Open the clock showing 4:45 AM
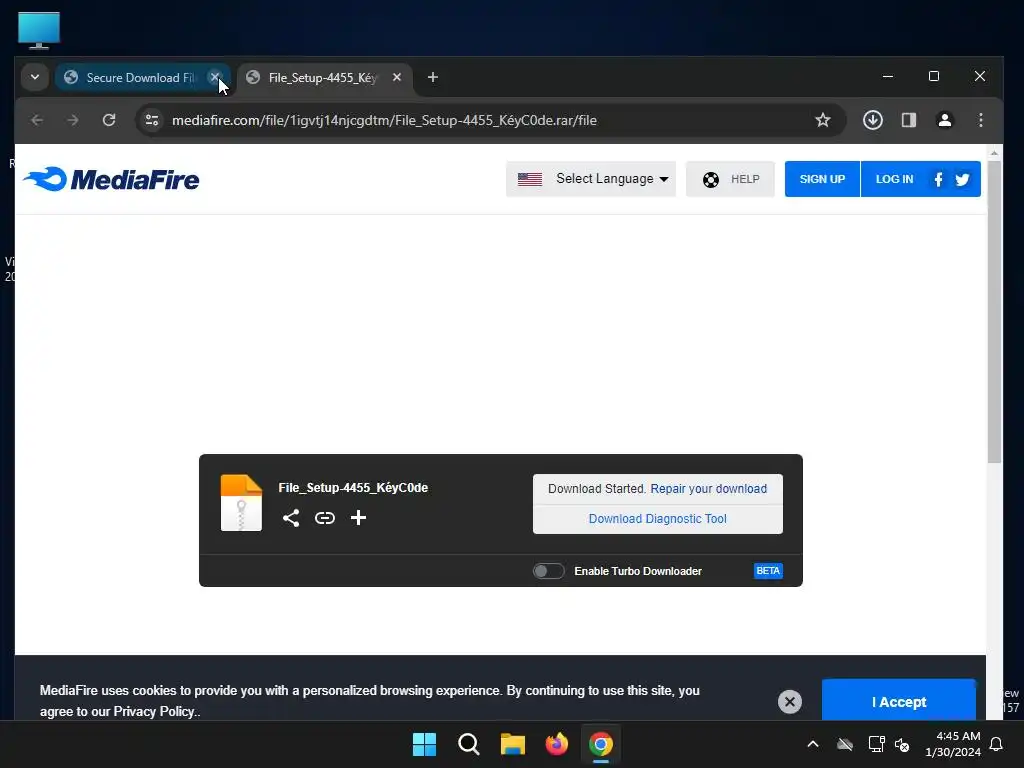The image size is (1024, 768). click(953, 744)
